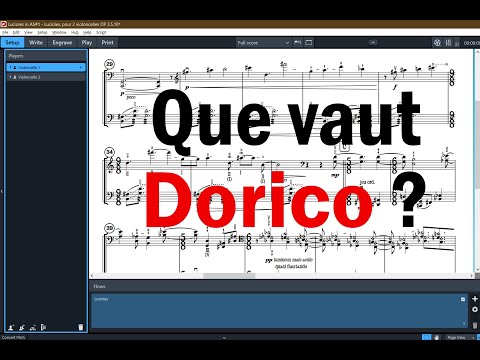Expand the Violoncelle 2 player row
Viewport: 480px width, 360px height.
[x=10, y=77]
